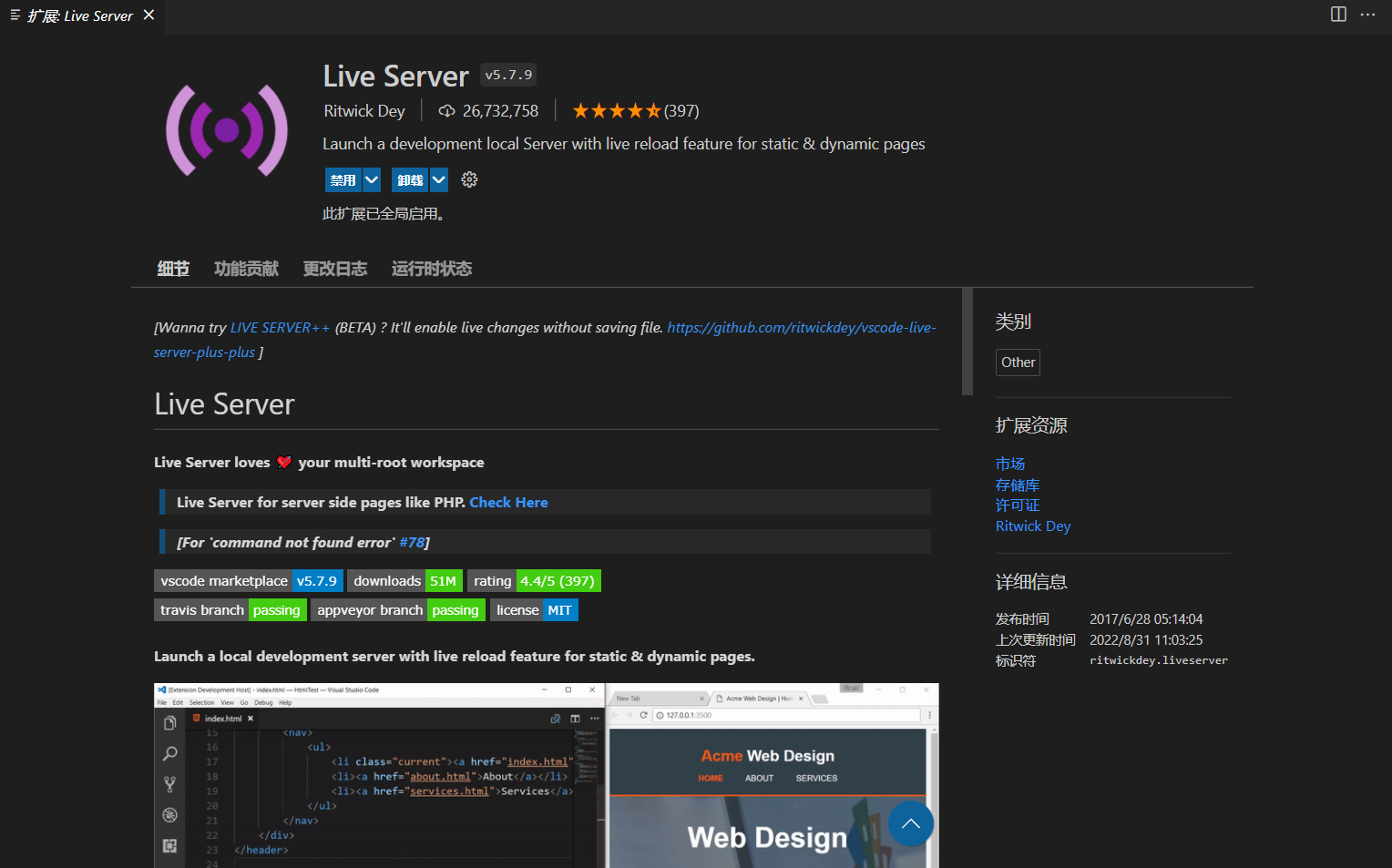
Task: Click the download count cloud icon
Action: pyautogui.click(x=446, y=111)
